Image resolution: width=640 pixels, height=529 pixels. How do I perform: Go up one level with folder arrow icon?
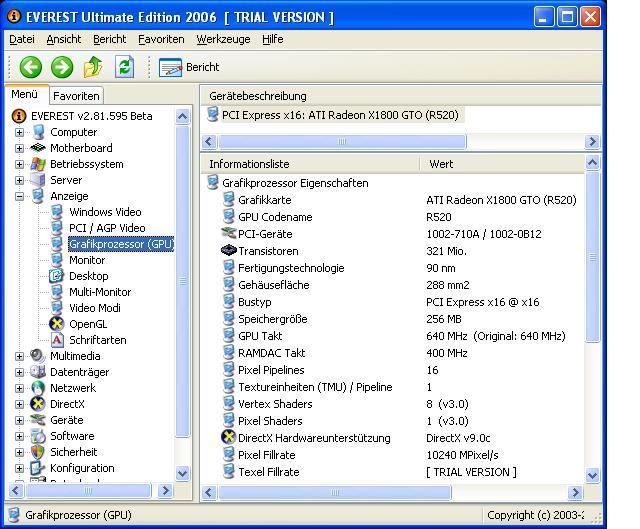[93, 67]
